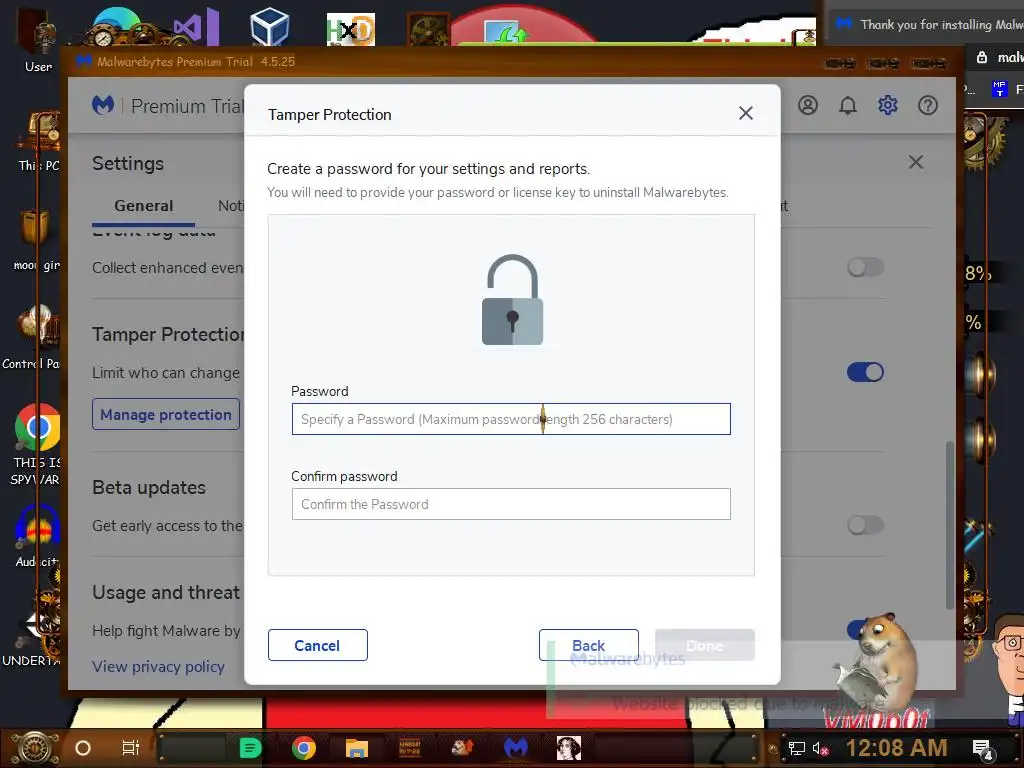Click the 12:08 AM clock
Image resolution: width=1024 pixels, height=768 pixels.
897,748
